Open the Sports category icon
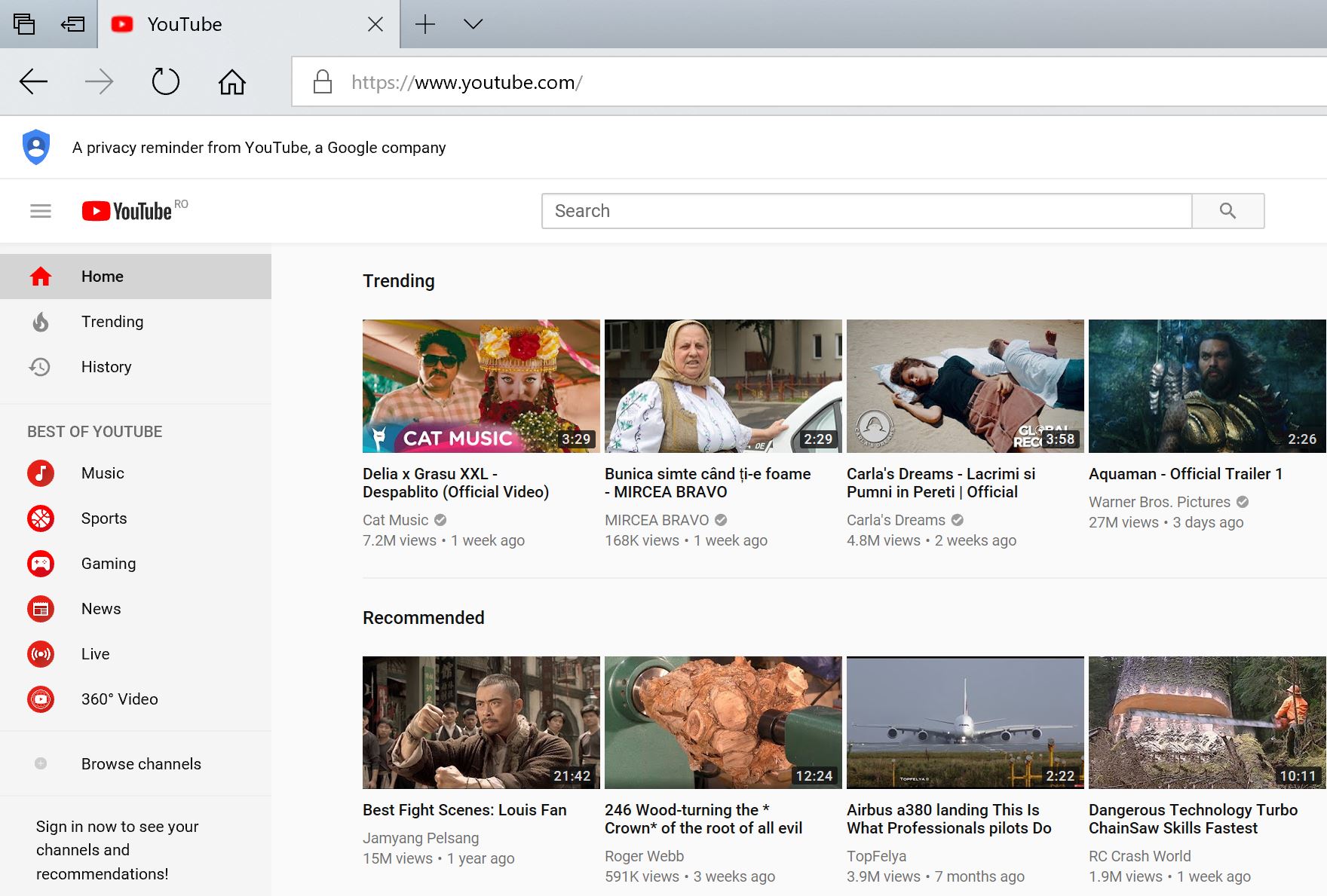Viewport: 1327px width, 896px height. 41,518
